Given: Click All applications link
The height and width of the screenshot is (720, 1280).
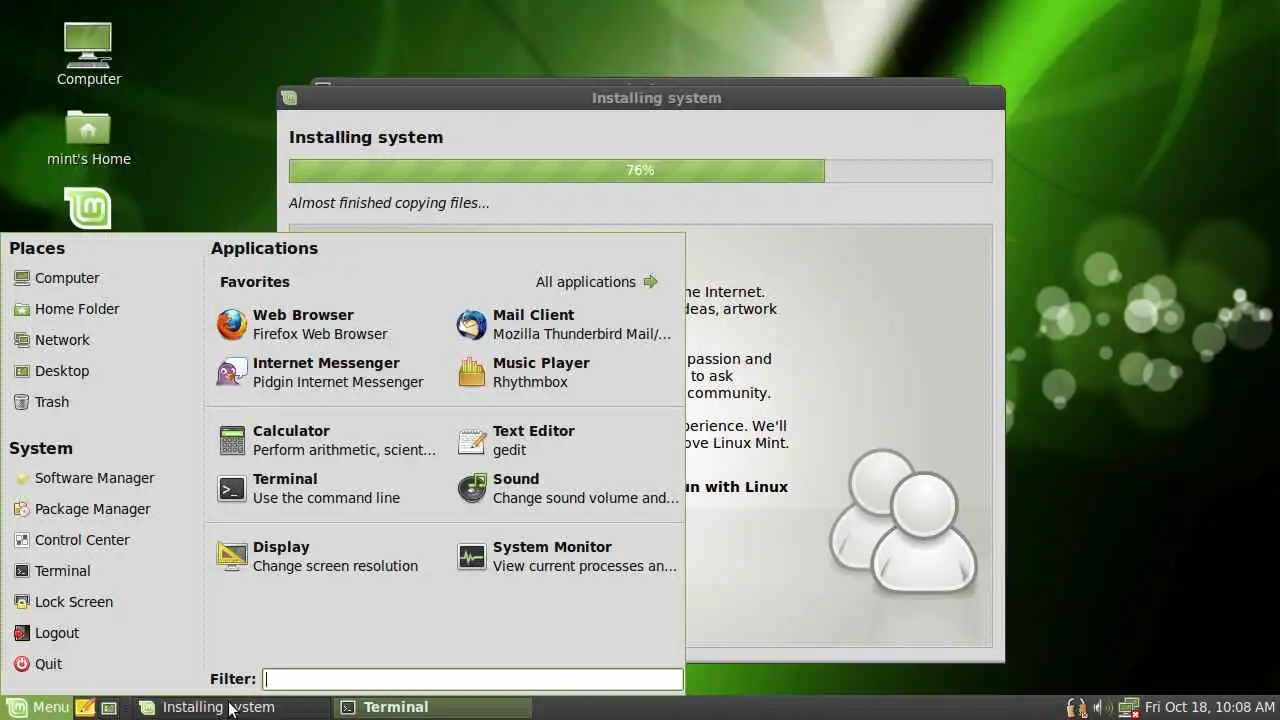Looking at the screenshot, I should pos(586,282).
